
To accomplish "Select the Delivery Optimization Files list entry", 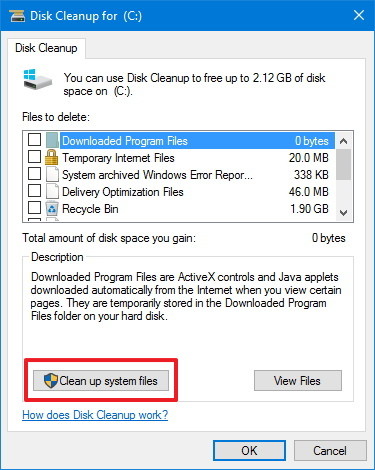I will click(x=179, y=192).
